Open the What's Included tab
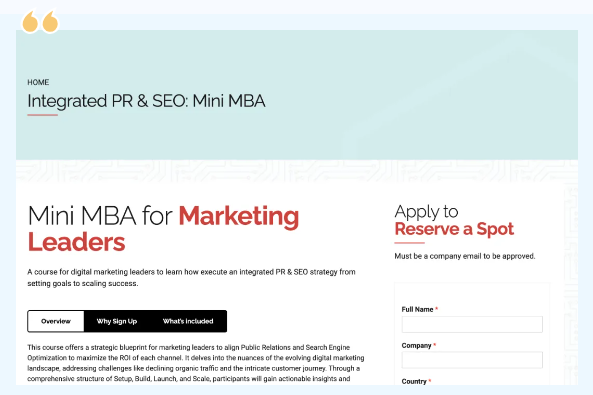 [x=188, y=321]
